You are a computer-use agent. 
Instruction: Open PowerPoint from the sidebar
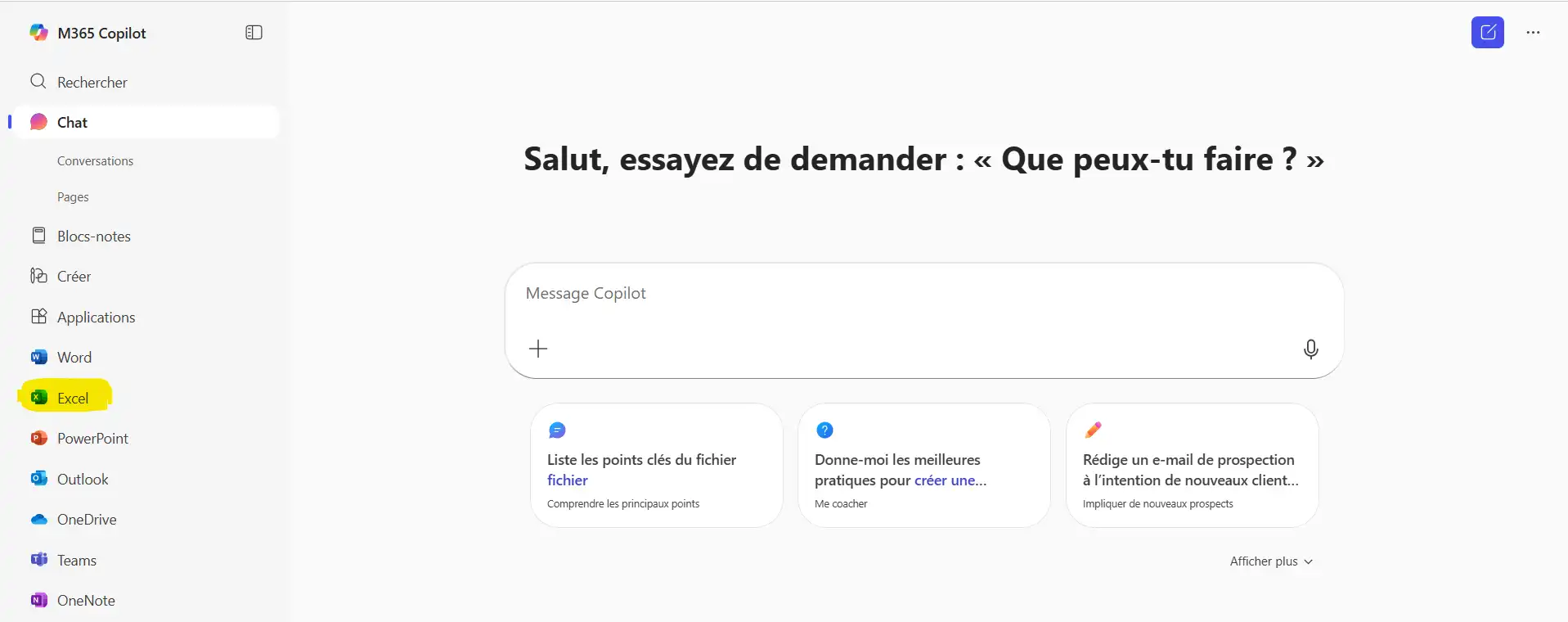[92, 439]
